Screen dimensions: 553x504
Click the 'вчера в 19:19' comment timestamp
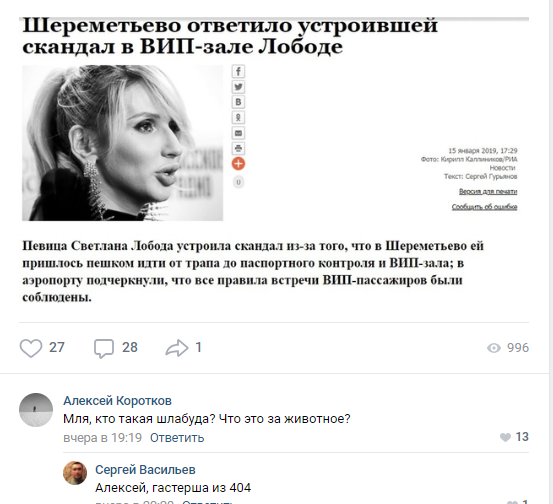[103, 438]
